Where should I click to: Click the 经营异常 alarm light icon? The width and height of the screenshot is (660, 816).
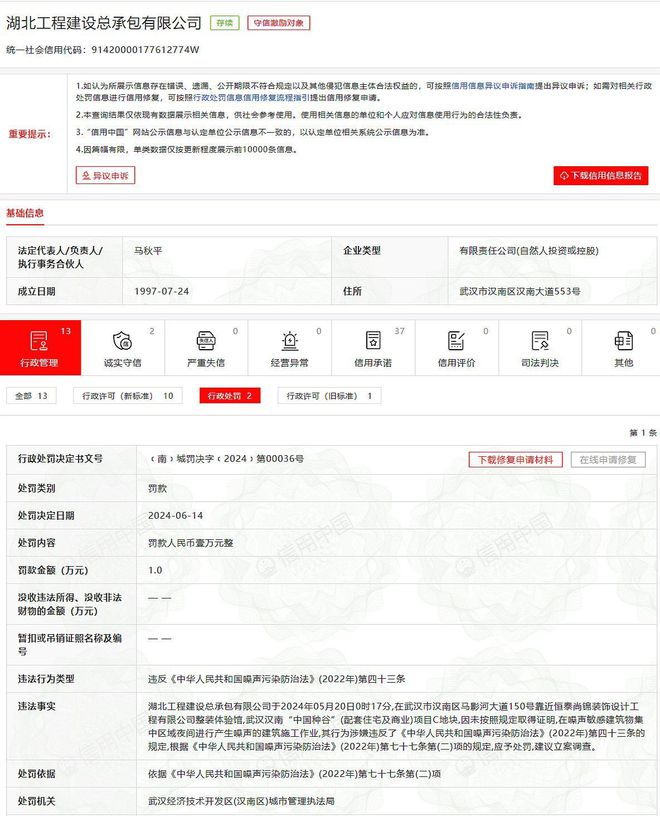290,341
